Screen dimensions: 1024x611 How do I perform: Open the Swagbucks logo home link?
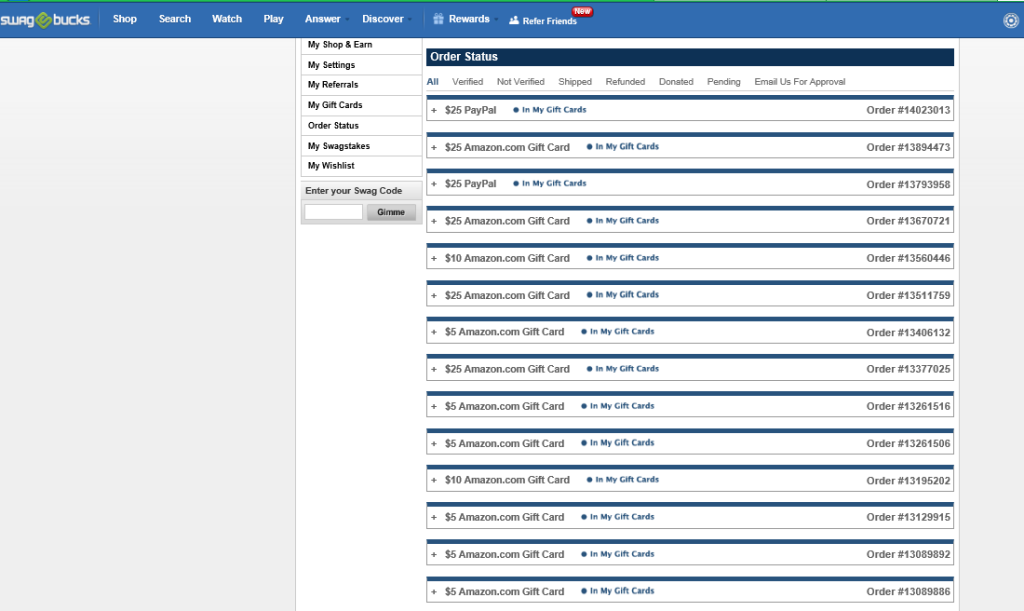coord(45,20)
